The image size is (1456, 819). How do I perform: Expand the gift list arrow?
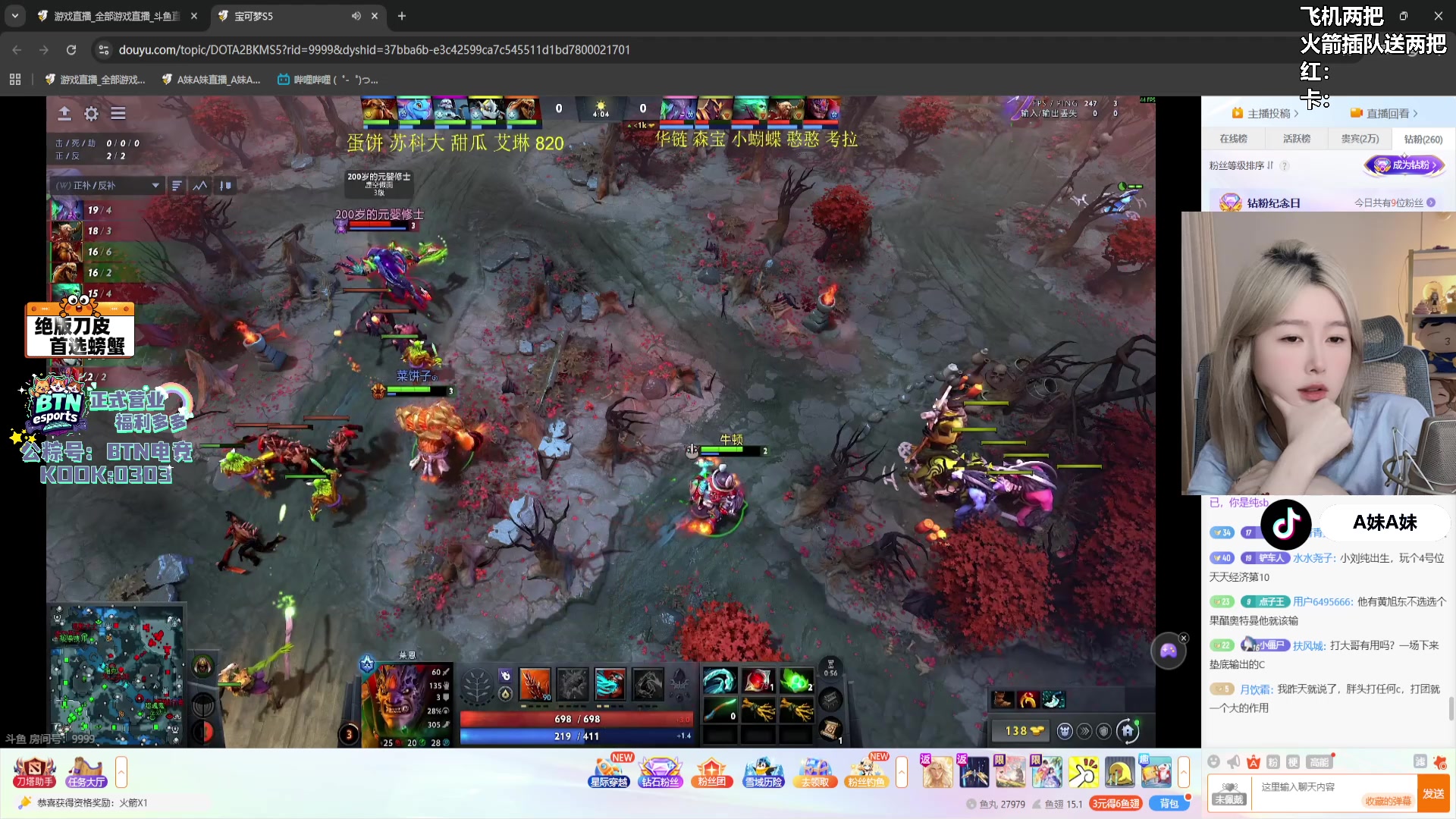(1184, 773)
